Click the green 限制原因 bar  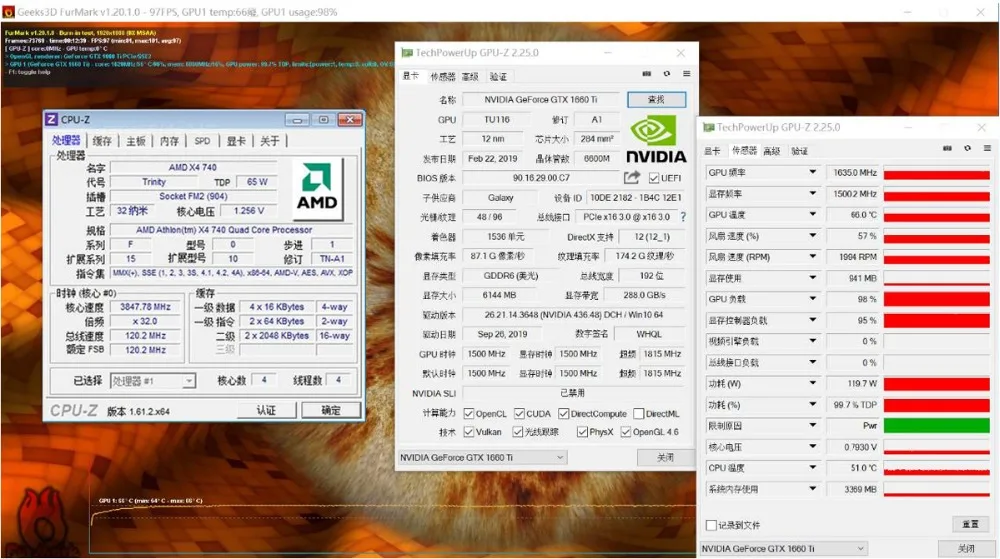pyautogui.click(x=936, y=426)
